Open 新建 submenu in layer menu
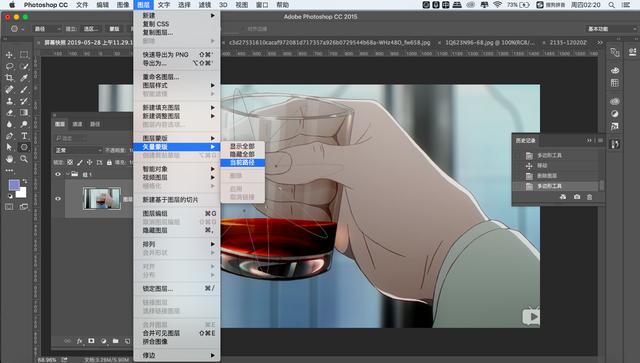Viewport: 640px width, 363px height. coord(177,15)
